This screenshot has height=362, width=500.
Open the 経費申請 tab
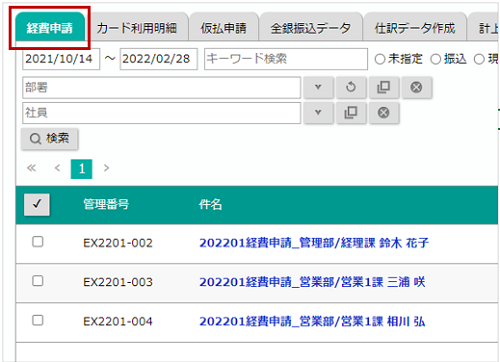click(x=50, y=27)
